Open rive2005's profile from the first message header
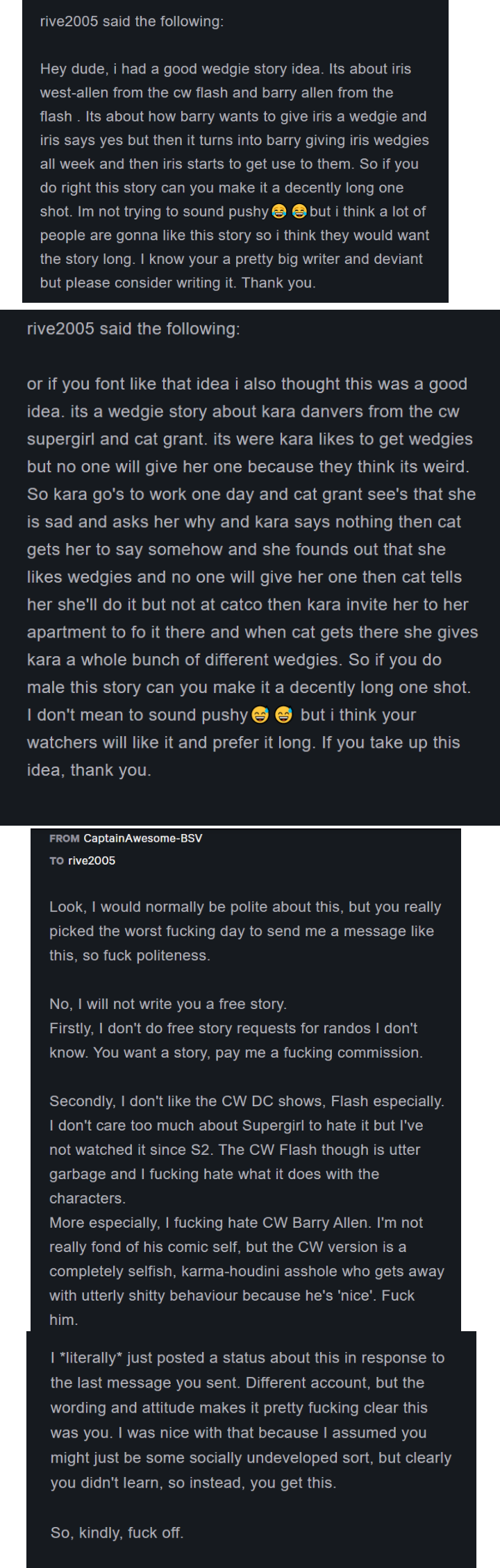The image size is (500, 1568). 69,22
